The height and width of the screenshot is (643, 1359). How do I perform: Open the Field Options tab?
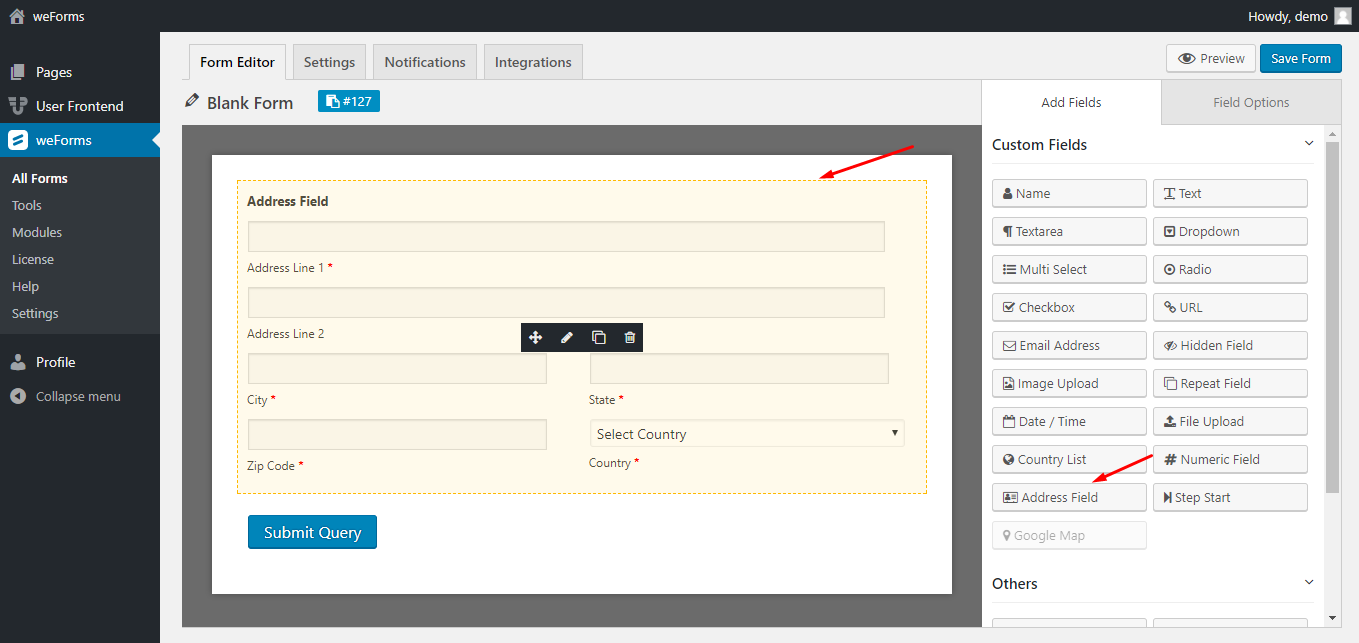point(1251,102)
